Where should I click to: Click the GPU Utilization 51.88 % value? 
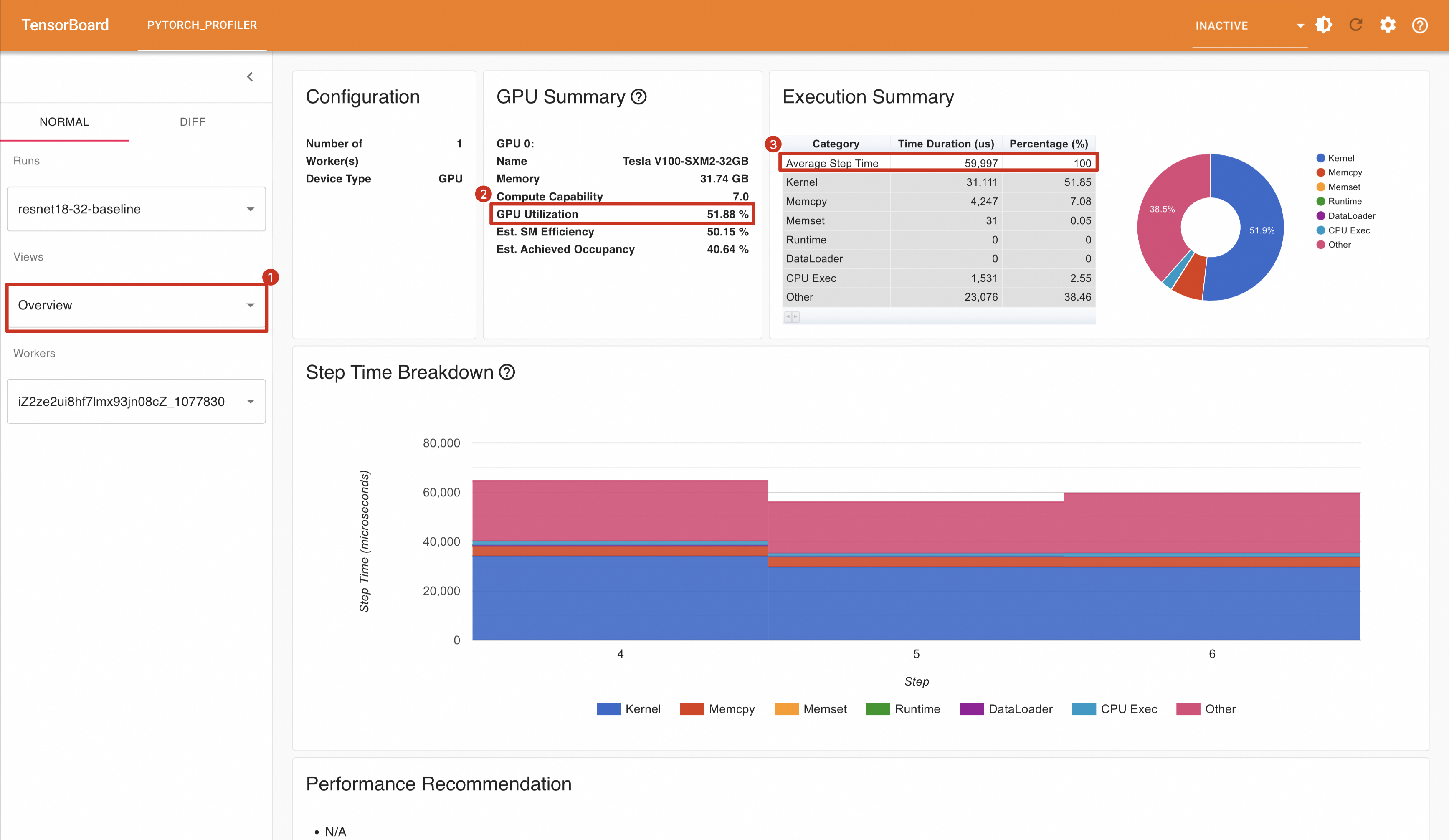(x=727, y=214)
